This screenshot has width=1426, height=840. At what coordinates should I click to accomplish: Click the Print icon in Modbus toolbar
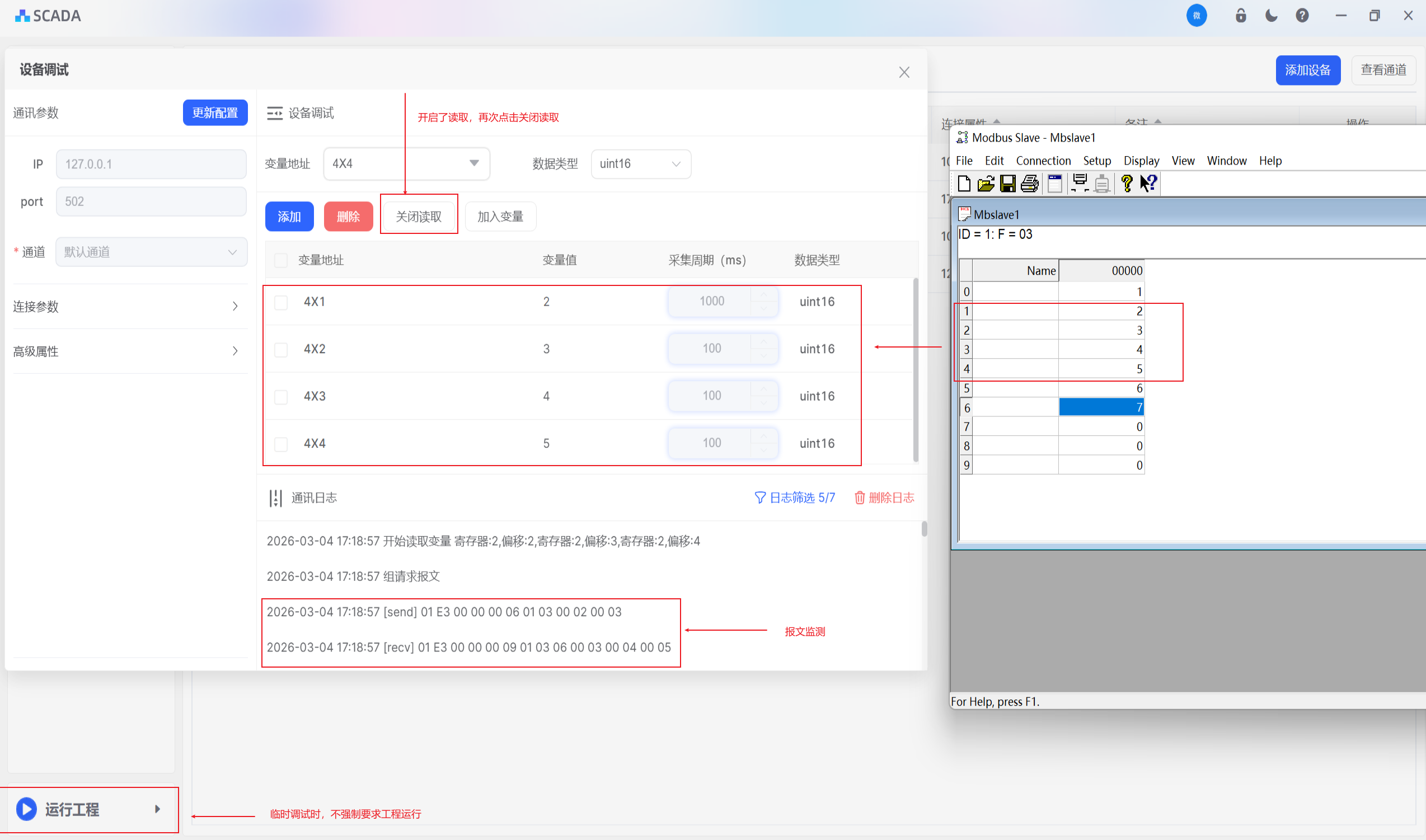click(1029, 184)
